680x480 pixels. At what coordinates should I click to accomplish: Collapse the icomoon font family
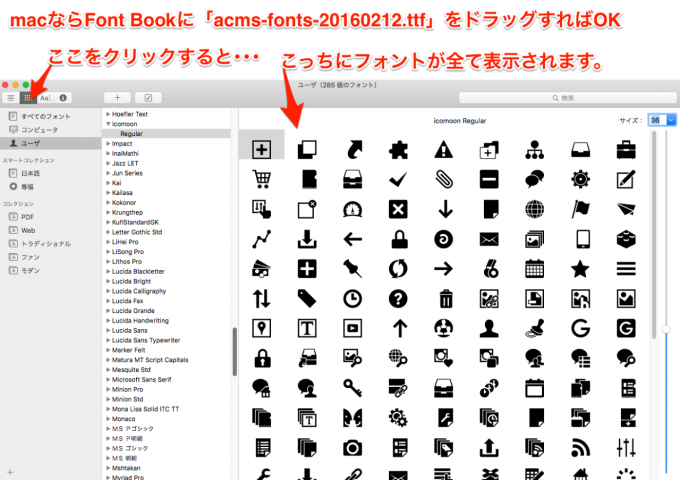107,124
